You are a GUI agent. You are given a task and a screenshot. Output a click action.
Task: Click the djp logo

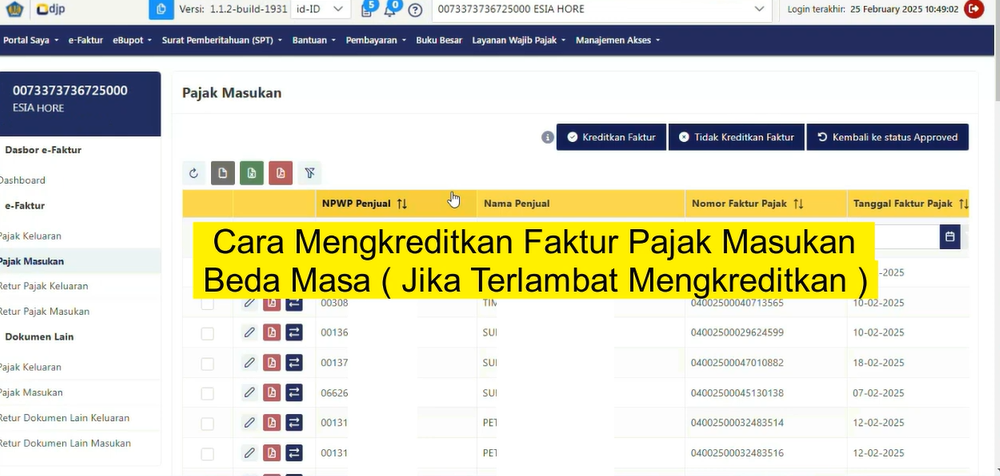51,9
